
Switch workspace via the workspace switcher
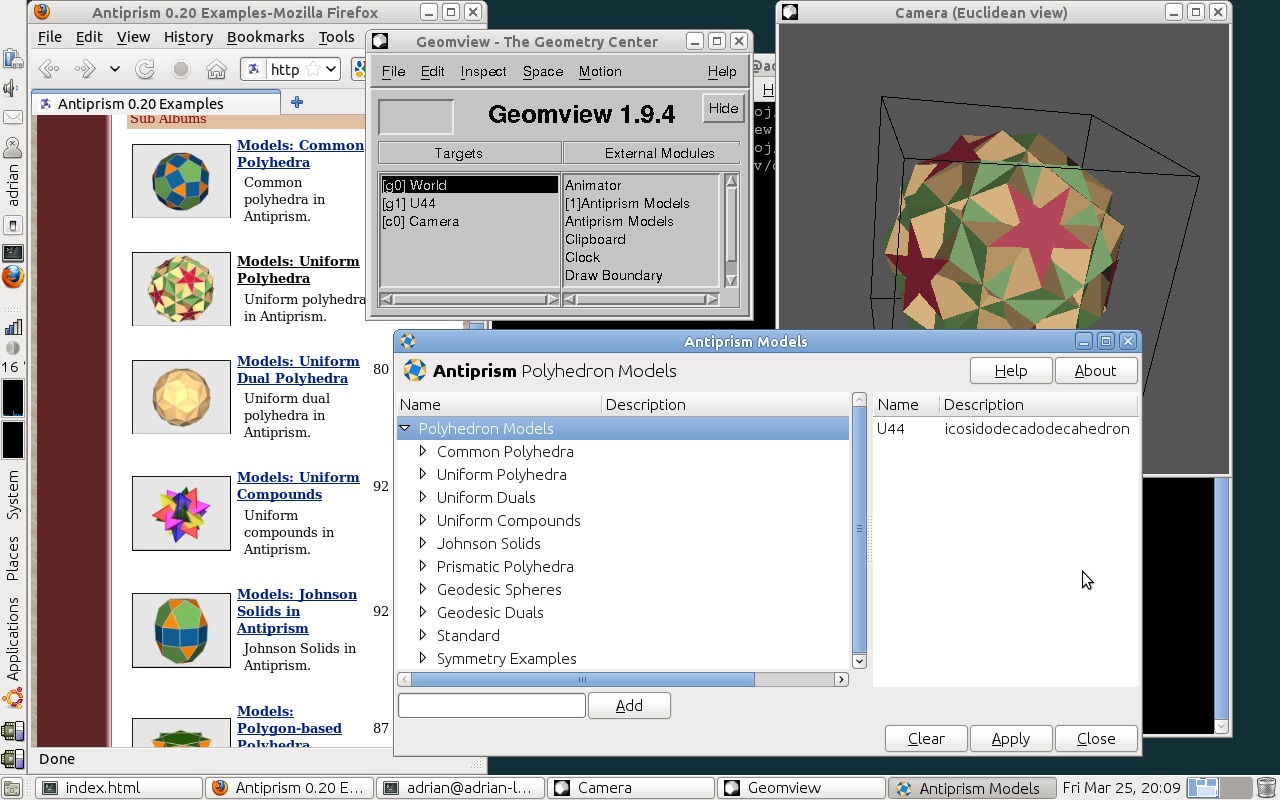(1218, 788)
